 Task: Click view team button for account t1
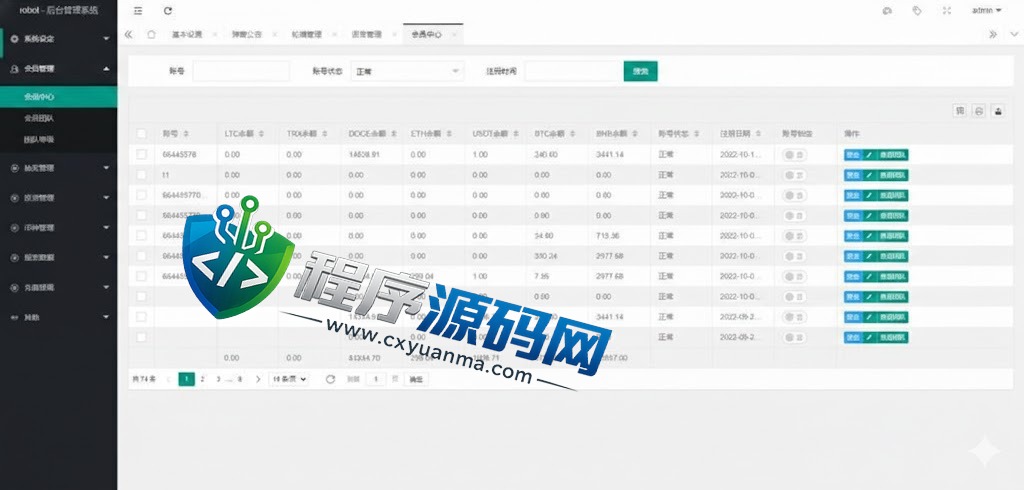[892, 175]
